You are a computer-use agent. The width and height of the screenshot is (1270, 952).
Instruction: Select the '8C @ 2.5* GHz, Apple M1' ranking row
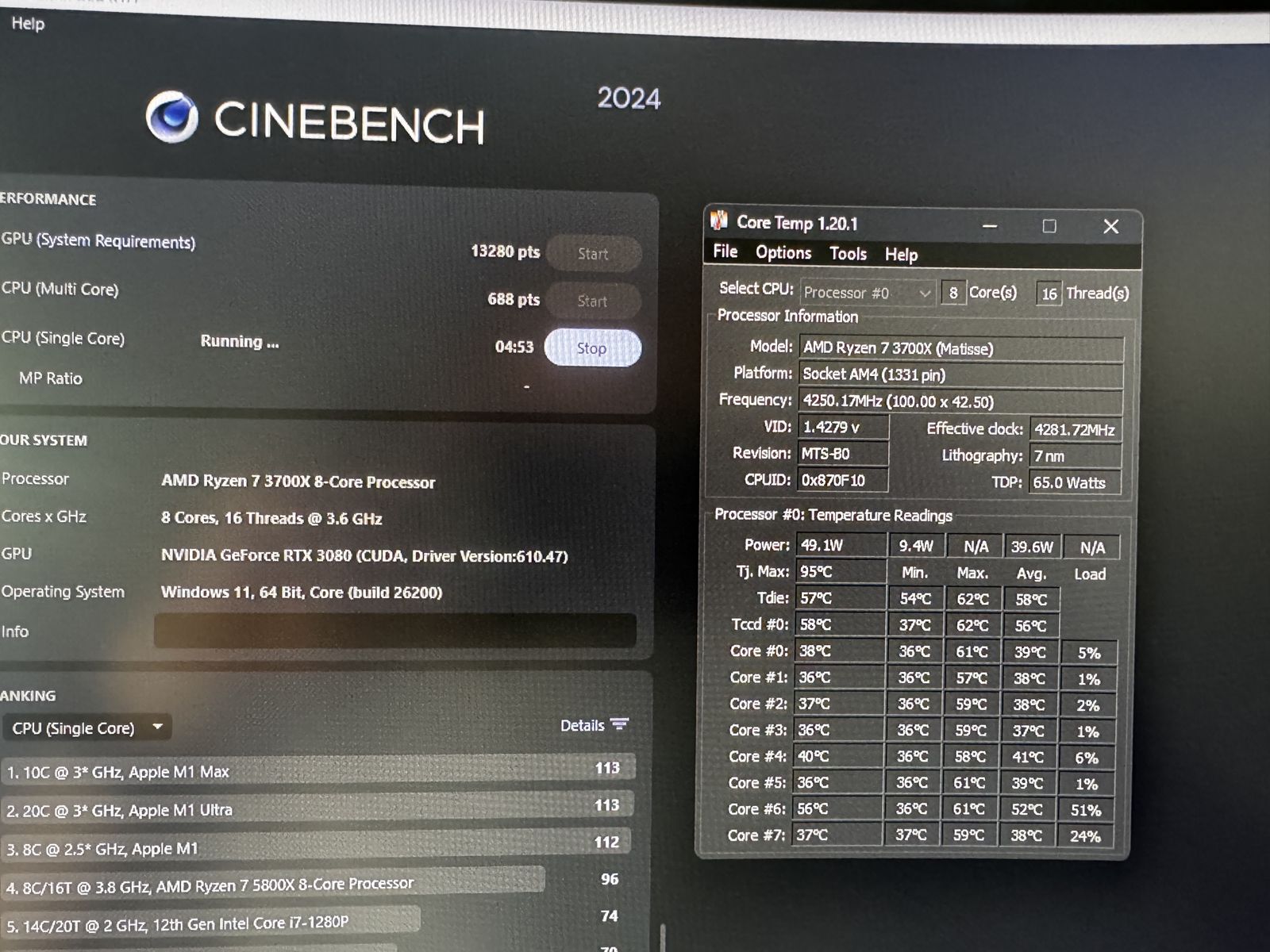point(317,846)
